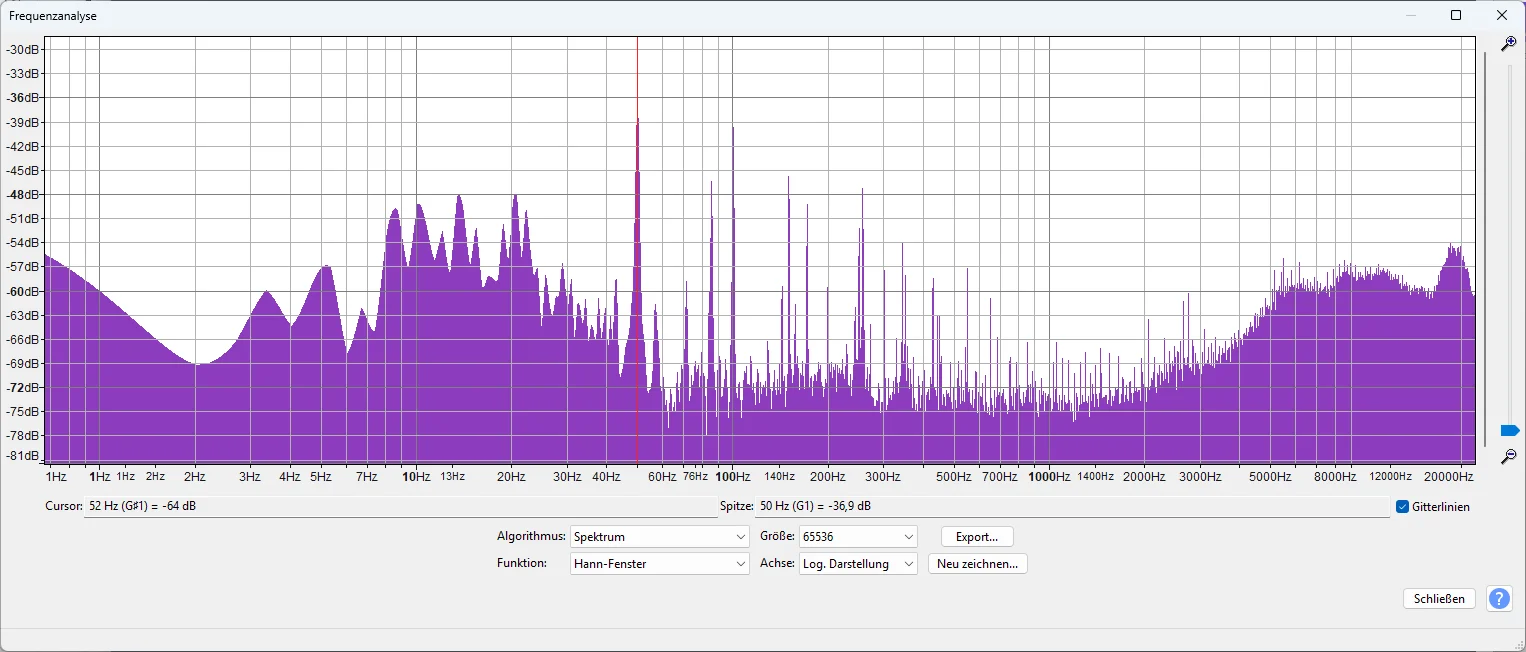Image resolution: width=1526 pixels, height=652 pixels.
Task: Click the blue vertical zoom slider handle
Action: pos(1510,430)
